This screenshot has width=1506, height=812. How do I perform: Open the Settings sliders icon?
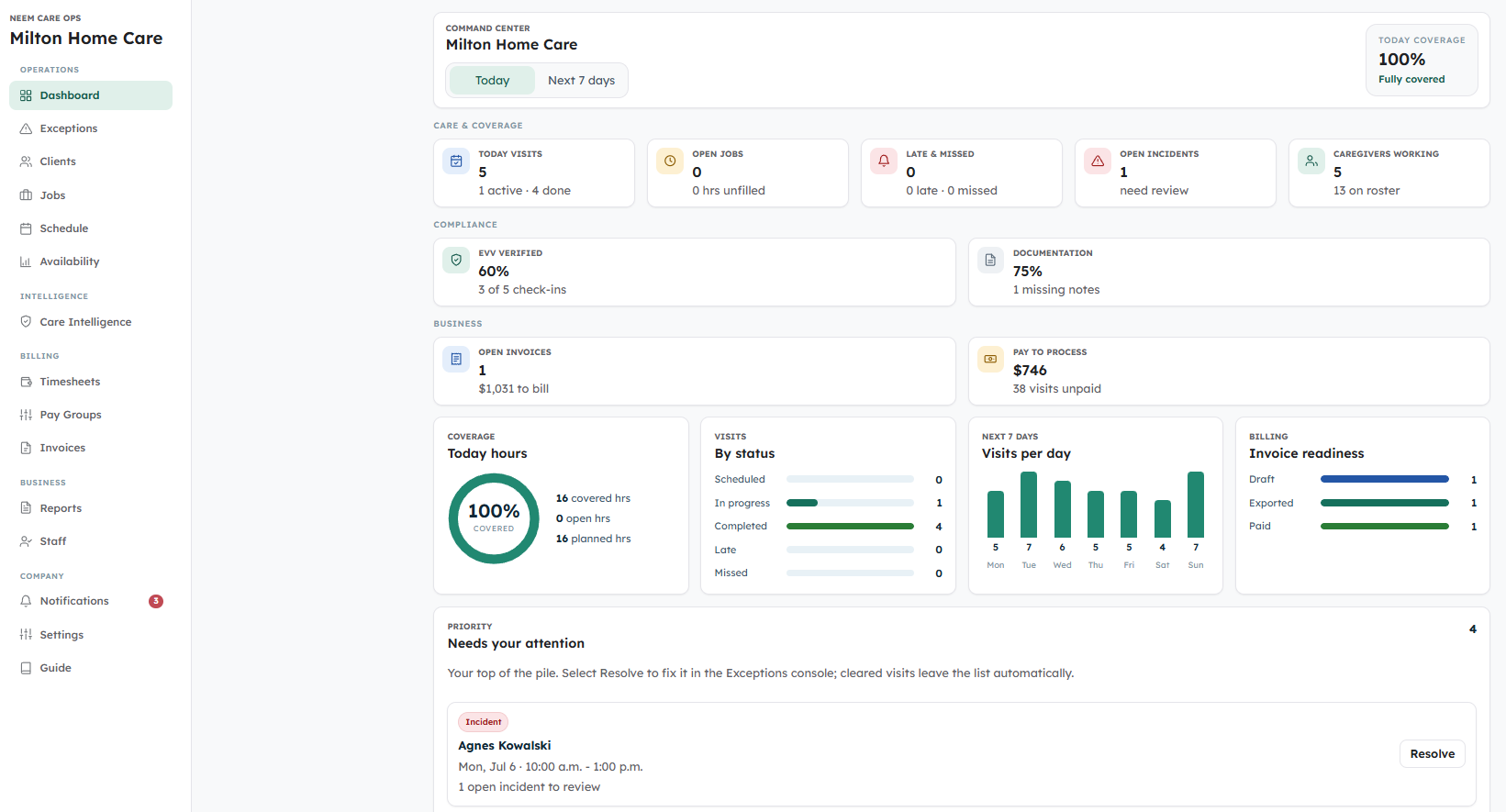(26, 635)
